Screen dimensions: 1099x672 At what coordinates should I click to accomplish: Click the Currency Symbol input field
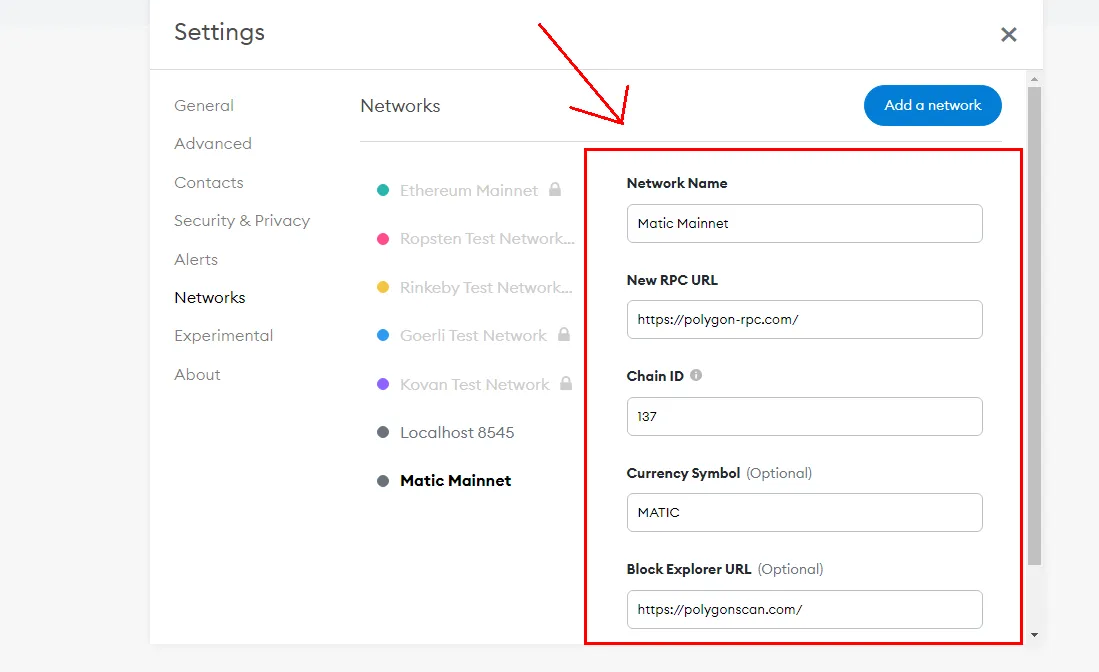coord(805,512)
